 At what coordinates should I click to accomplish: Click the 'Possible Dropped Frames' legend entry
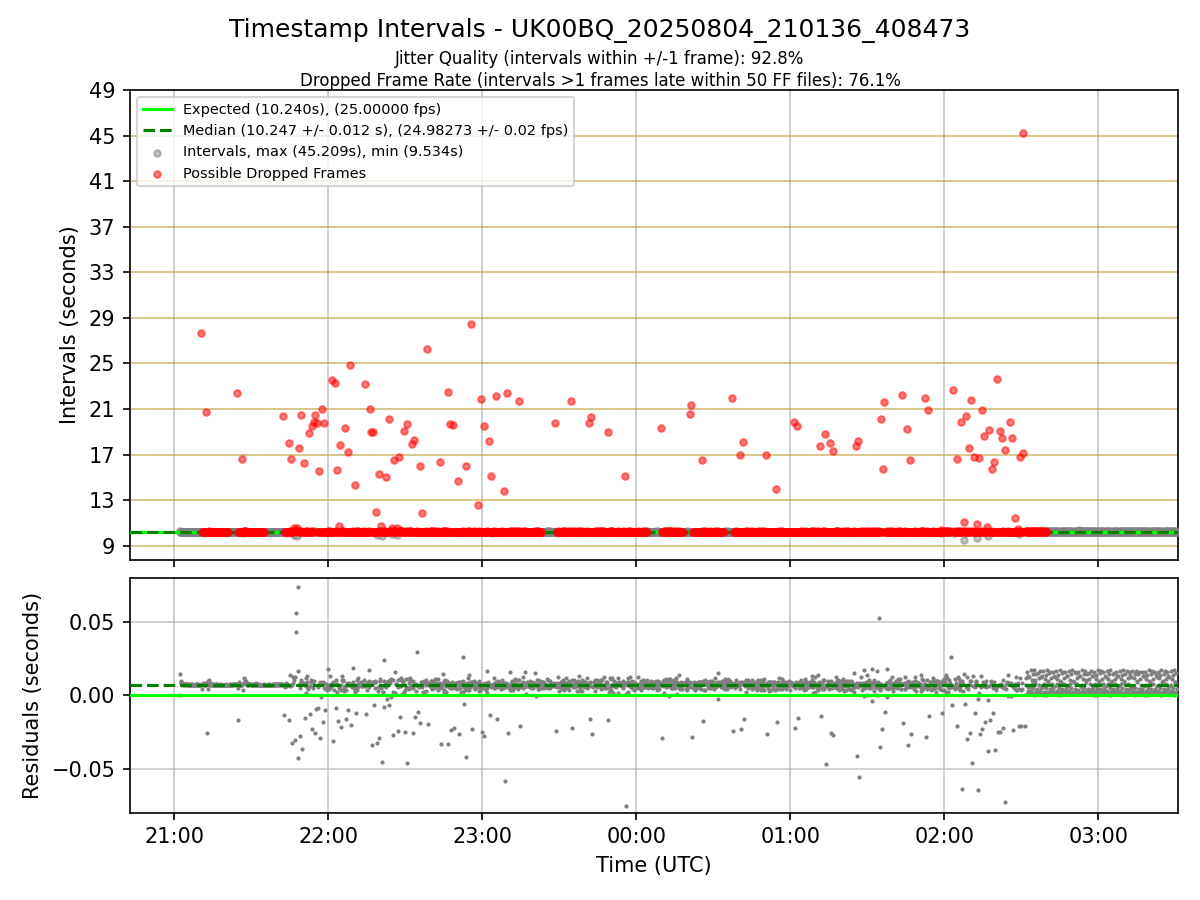pos(274,173)
